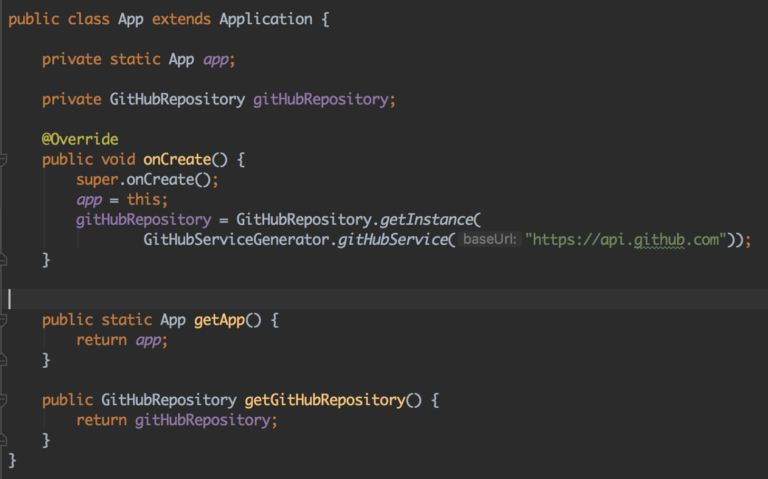768x479 pixels.
Task: Click the "gitHubRepository" field name in the private declaration
Action: (x=321, y=99)
